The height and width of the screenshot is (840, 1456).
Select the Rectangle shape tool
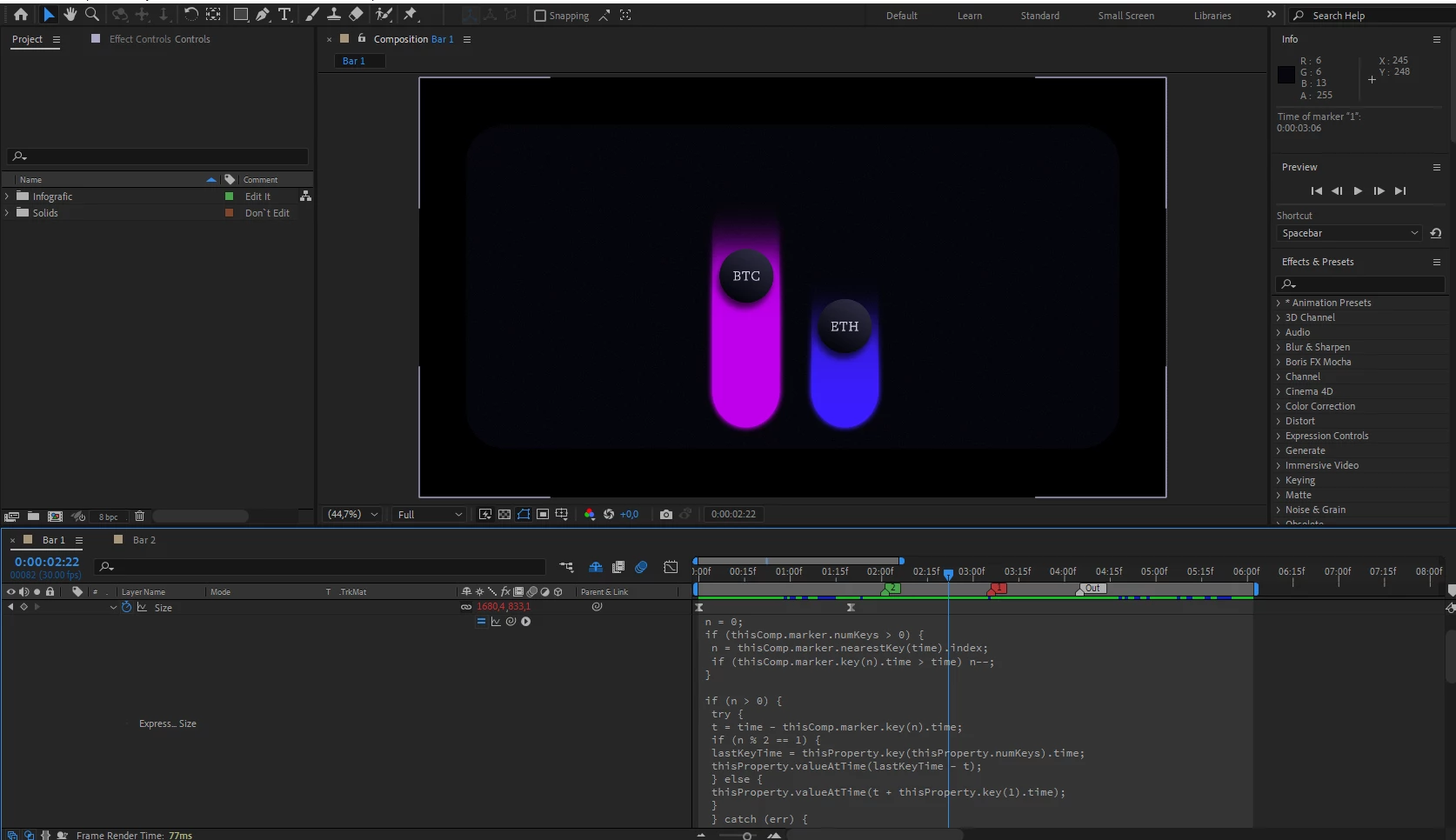click(241, 15)
